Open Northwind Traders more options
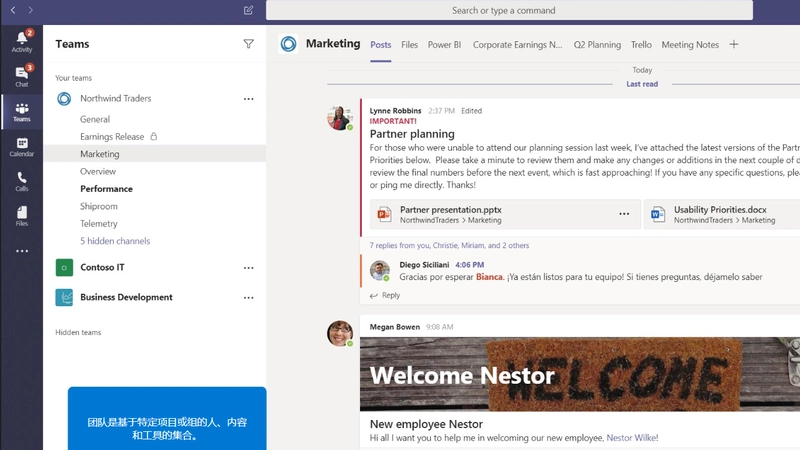 (x=248, y=99)
